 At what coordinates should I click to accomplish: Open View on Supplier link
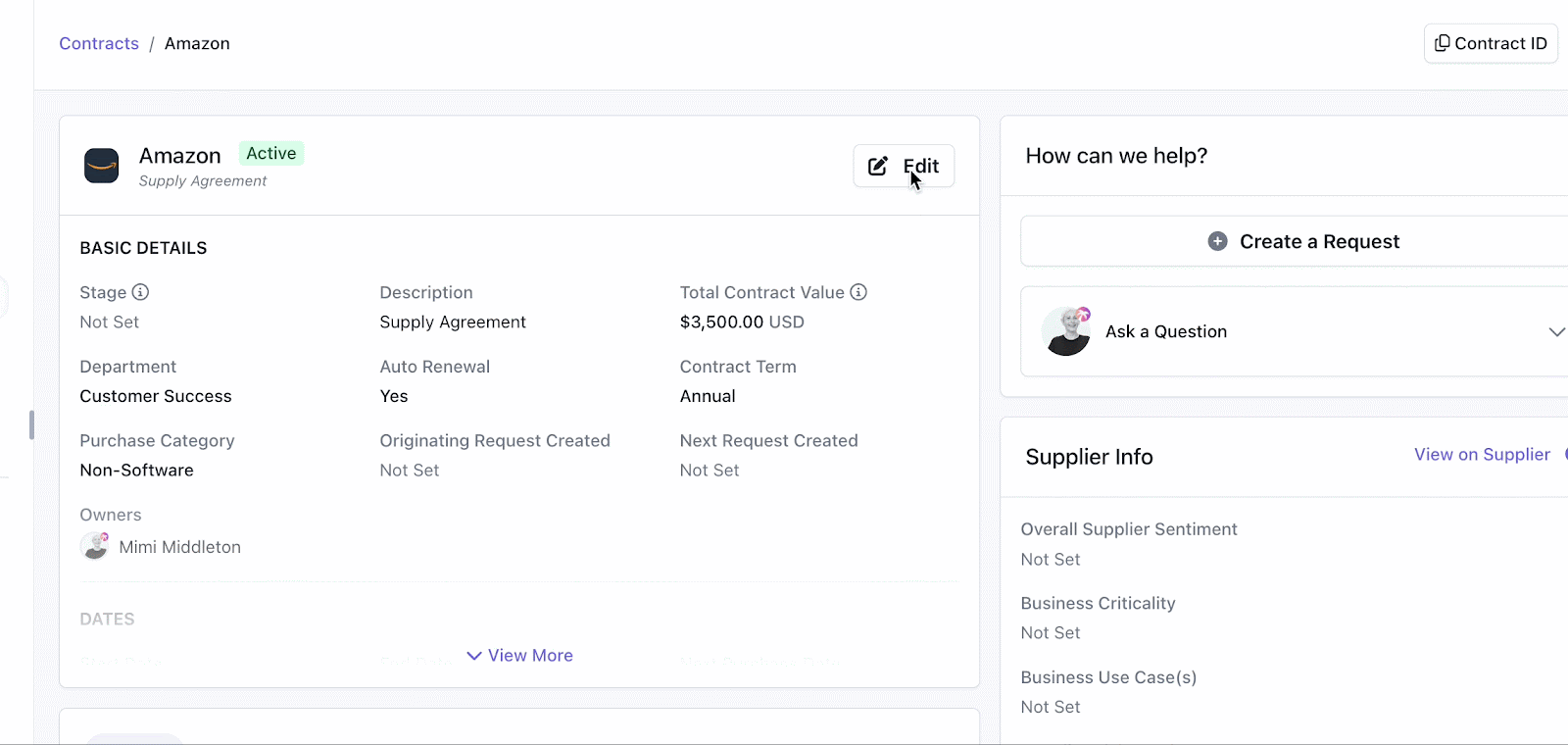[1482, 454]
